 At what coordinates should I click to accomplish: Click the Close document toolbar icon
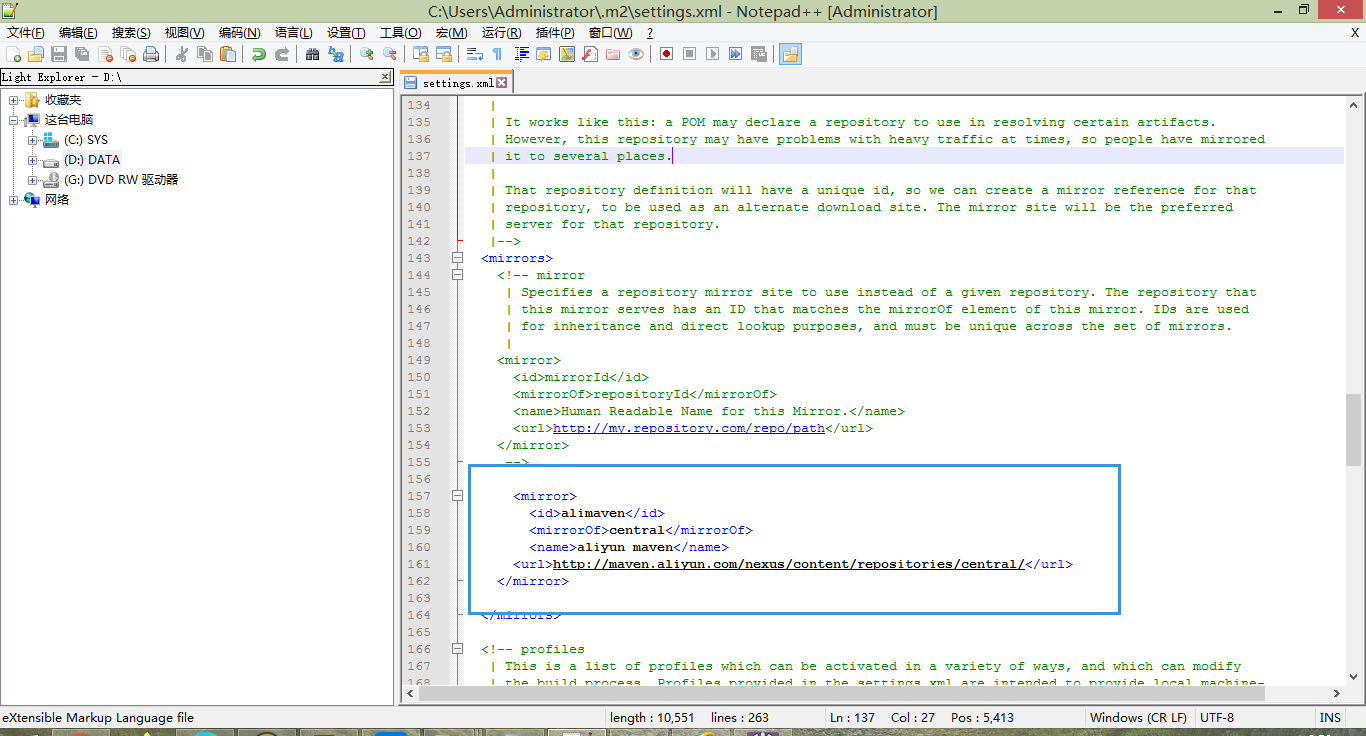click(x=105, y=54)
